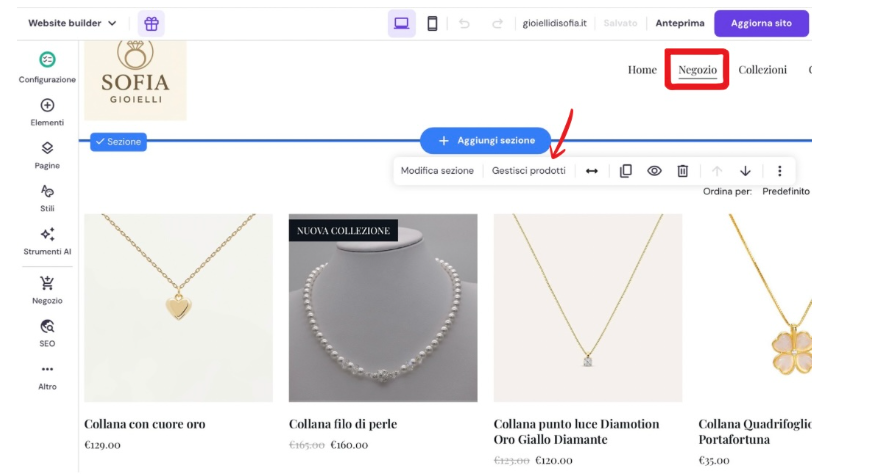Screen dimensions: 878x474
Task: Open the Anteprima preview link
Action: pos(680,23)
